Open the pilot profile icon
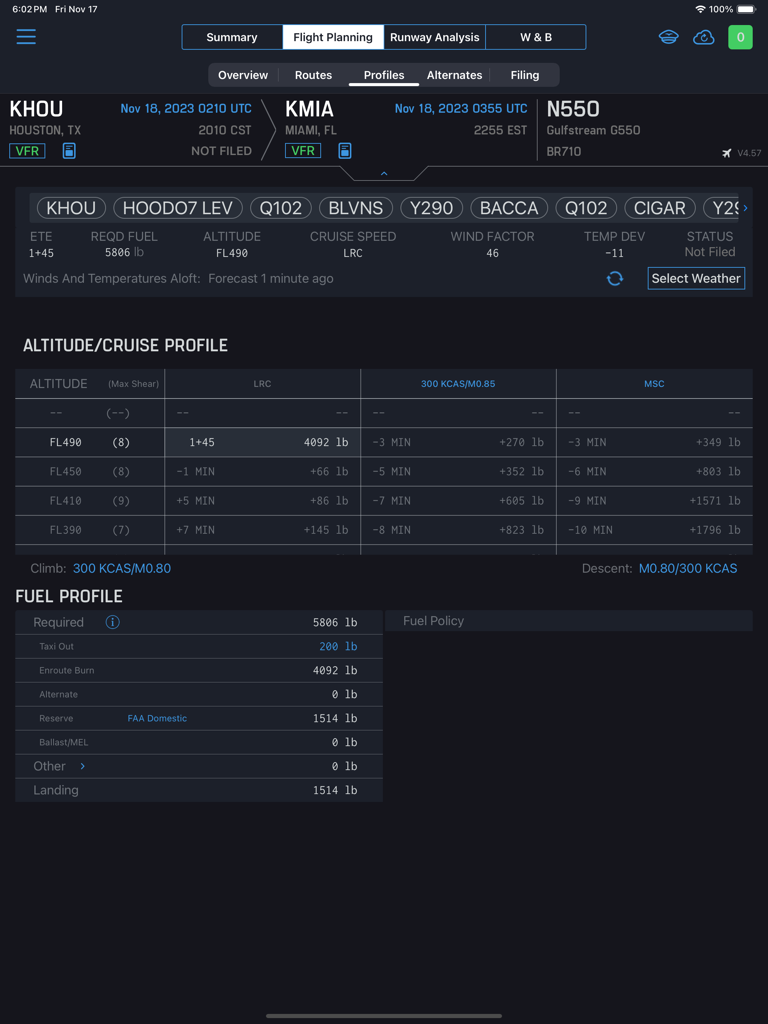 coord(668,37)
